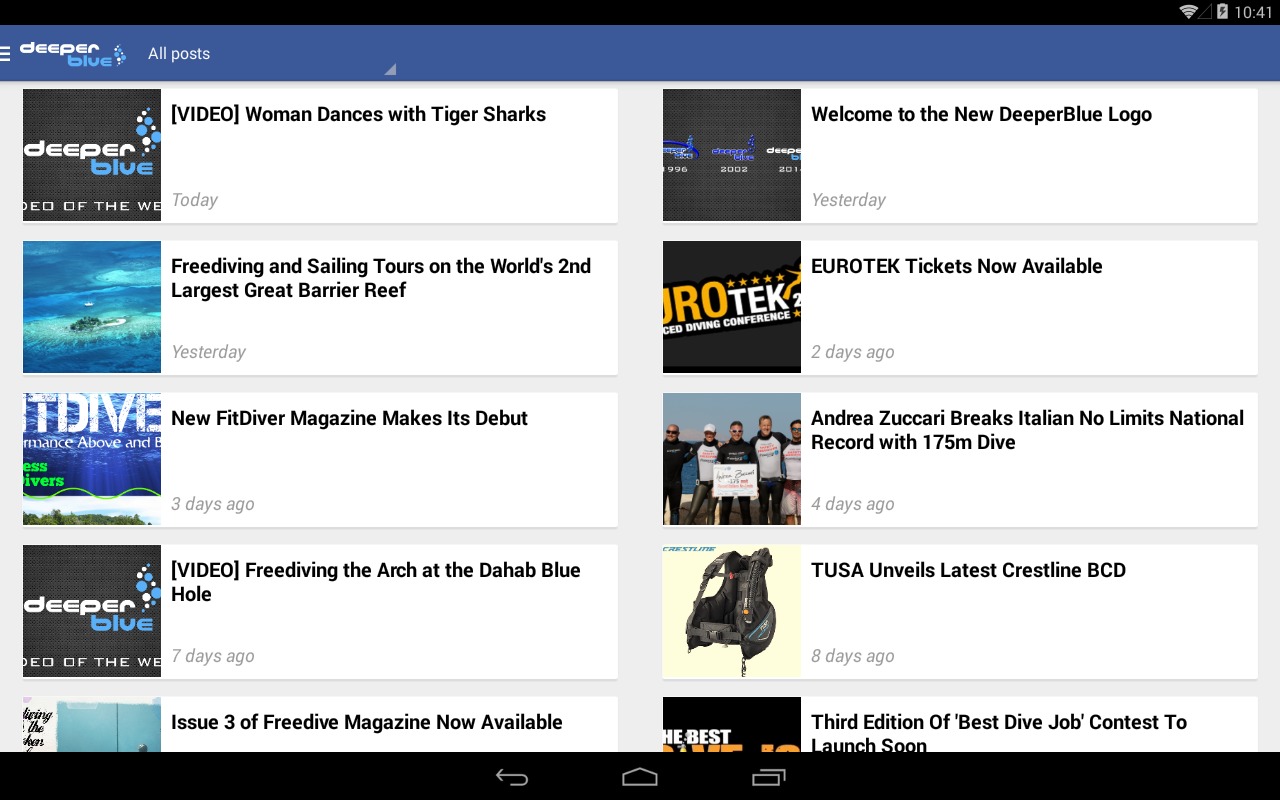Open the Android recent apps button
The width and height of the screenshot is (1280, 800).
768,777
